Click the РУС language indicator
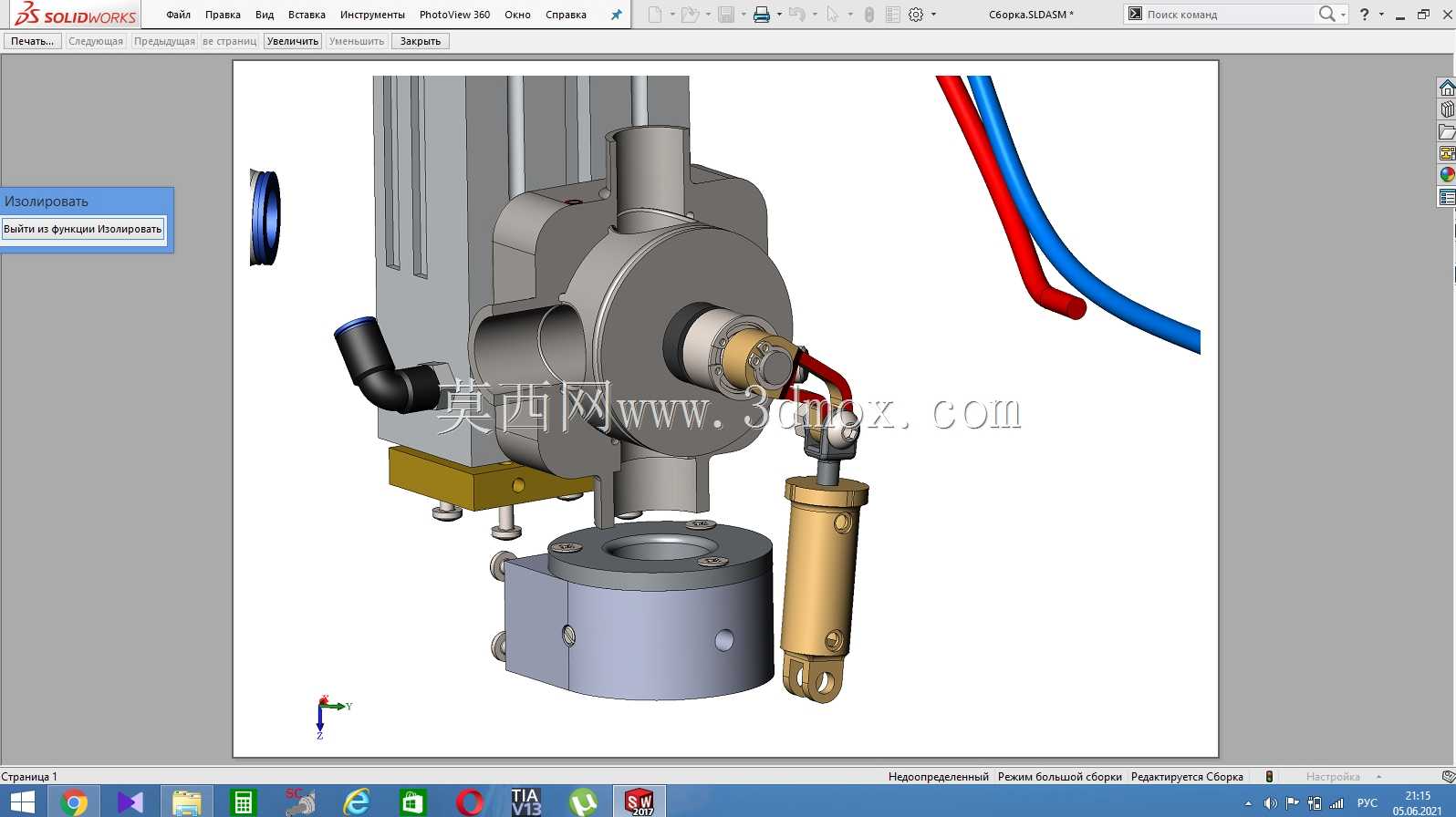Image resolution: width=1456 pixels, height=817 pixels. pos(1368,802)
